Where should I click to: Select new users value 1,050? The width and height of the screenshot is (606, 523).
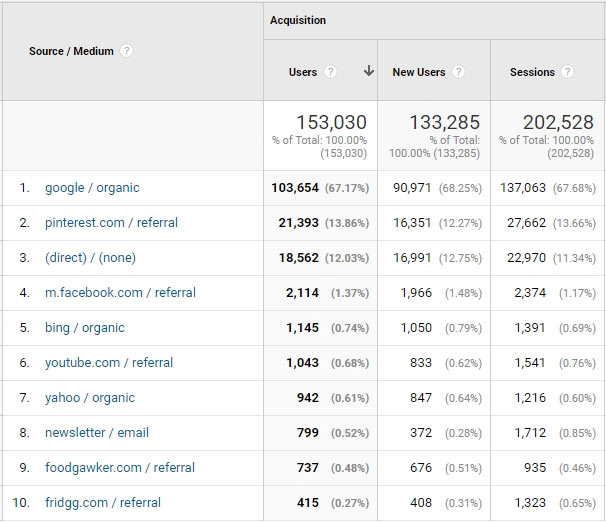[416, 328]
